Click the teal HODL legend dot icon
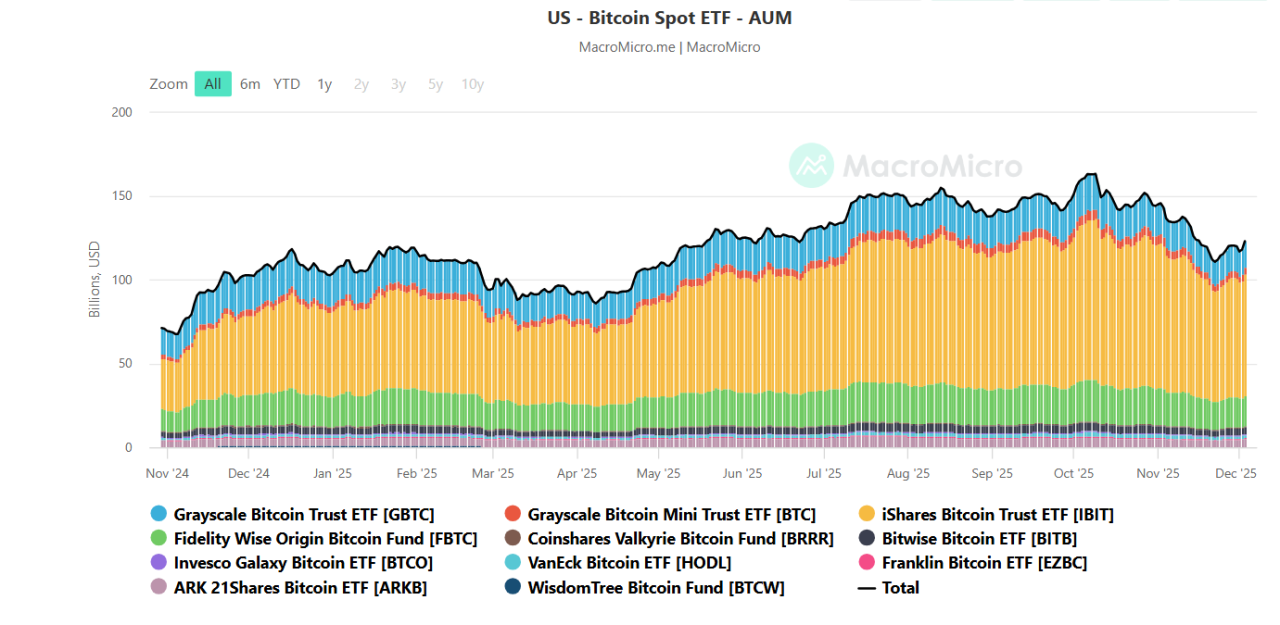 (x=515, y=563)
